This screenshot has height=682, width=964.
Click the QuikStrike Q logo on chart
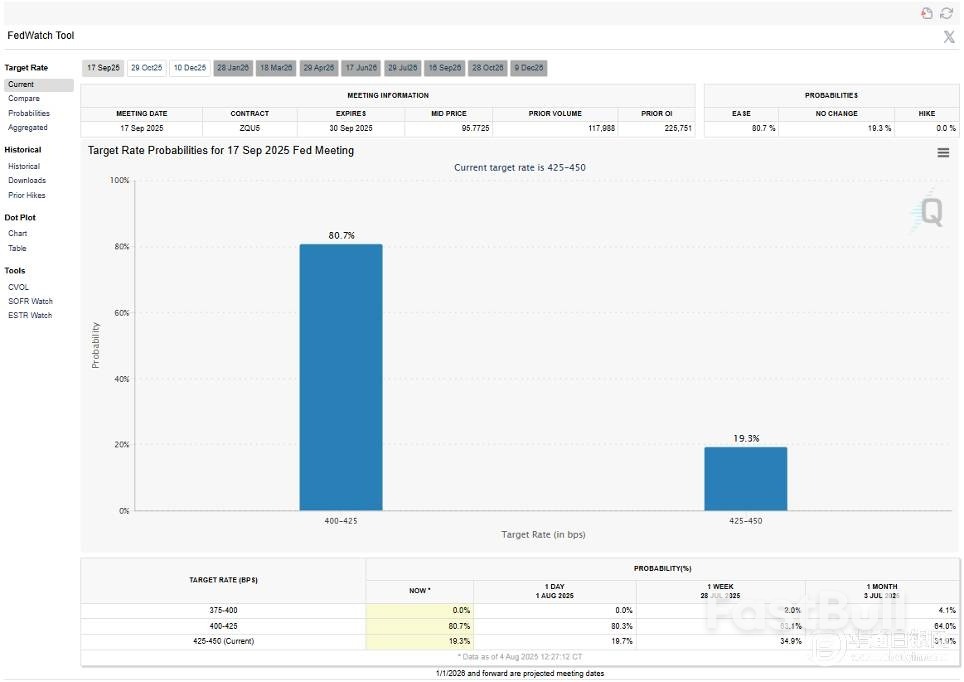tap(929, 213)
